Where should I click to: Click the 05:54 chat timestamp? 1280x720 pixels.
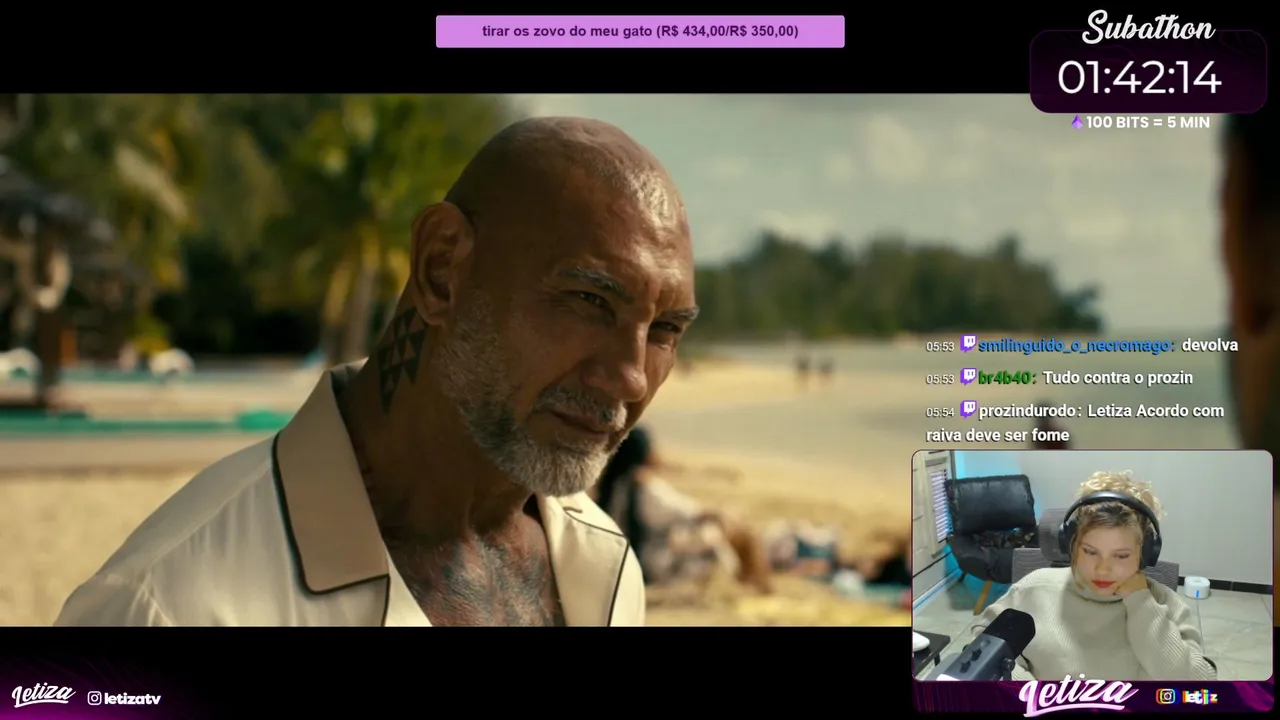click(940, 412)
